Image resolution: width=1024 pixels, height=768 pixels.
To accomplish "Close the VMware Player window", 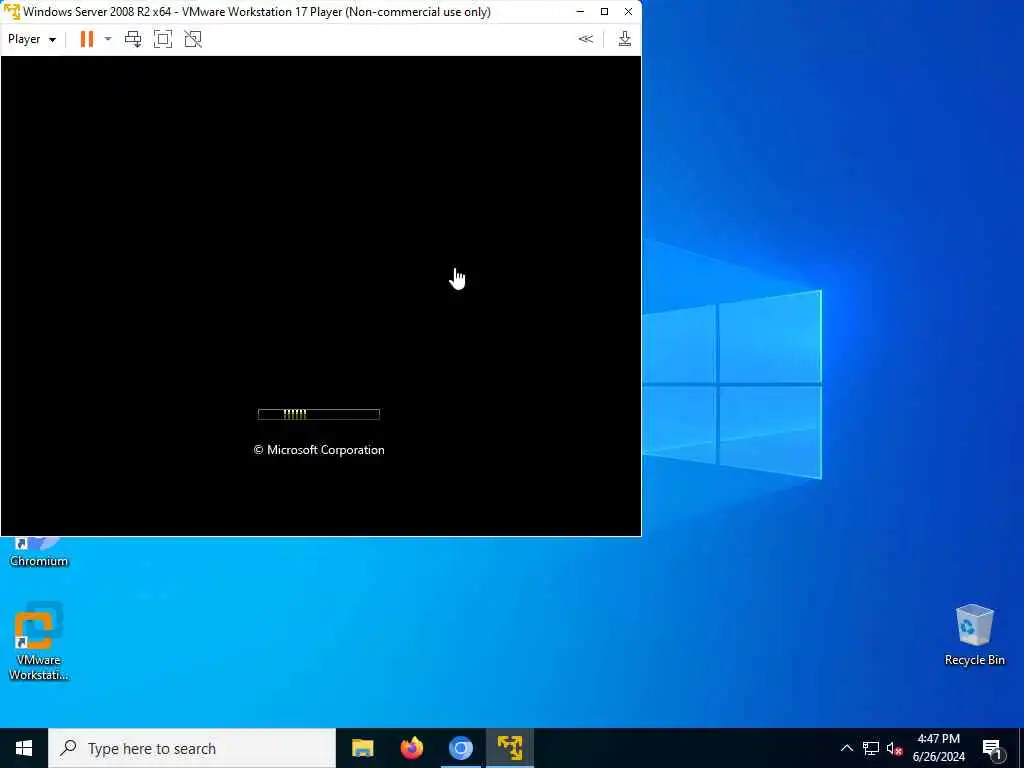I will (628, 12).
